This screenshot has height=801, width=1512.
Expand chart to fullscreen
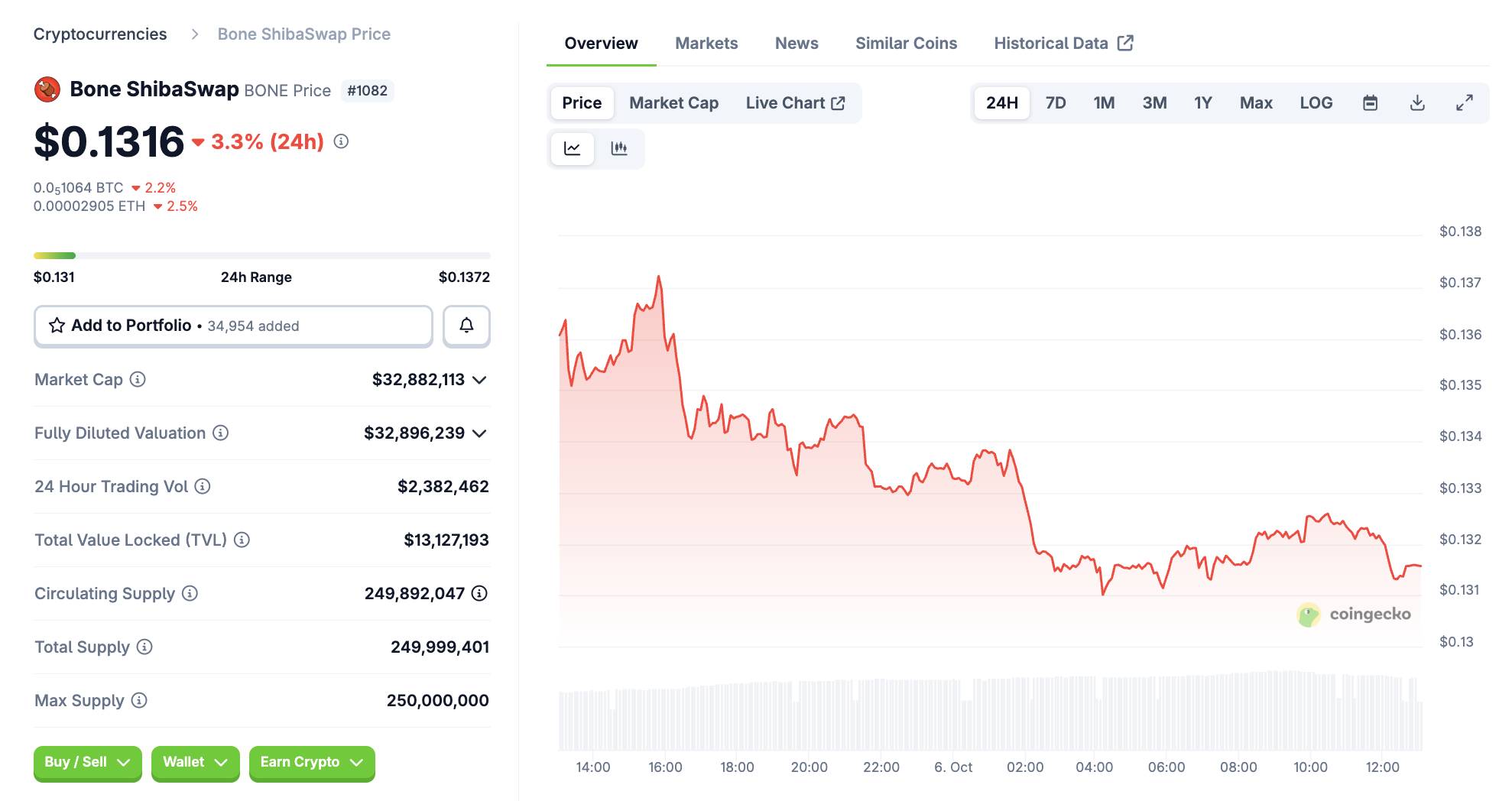[x=1464, y=103]
